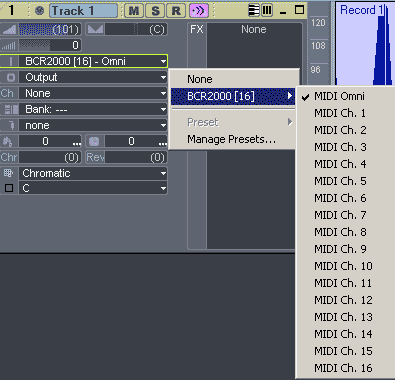The height and width of the screenshot is (380, 395).
Task: Click the FX bin showing None
Action: coord(254,135)
